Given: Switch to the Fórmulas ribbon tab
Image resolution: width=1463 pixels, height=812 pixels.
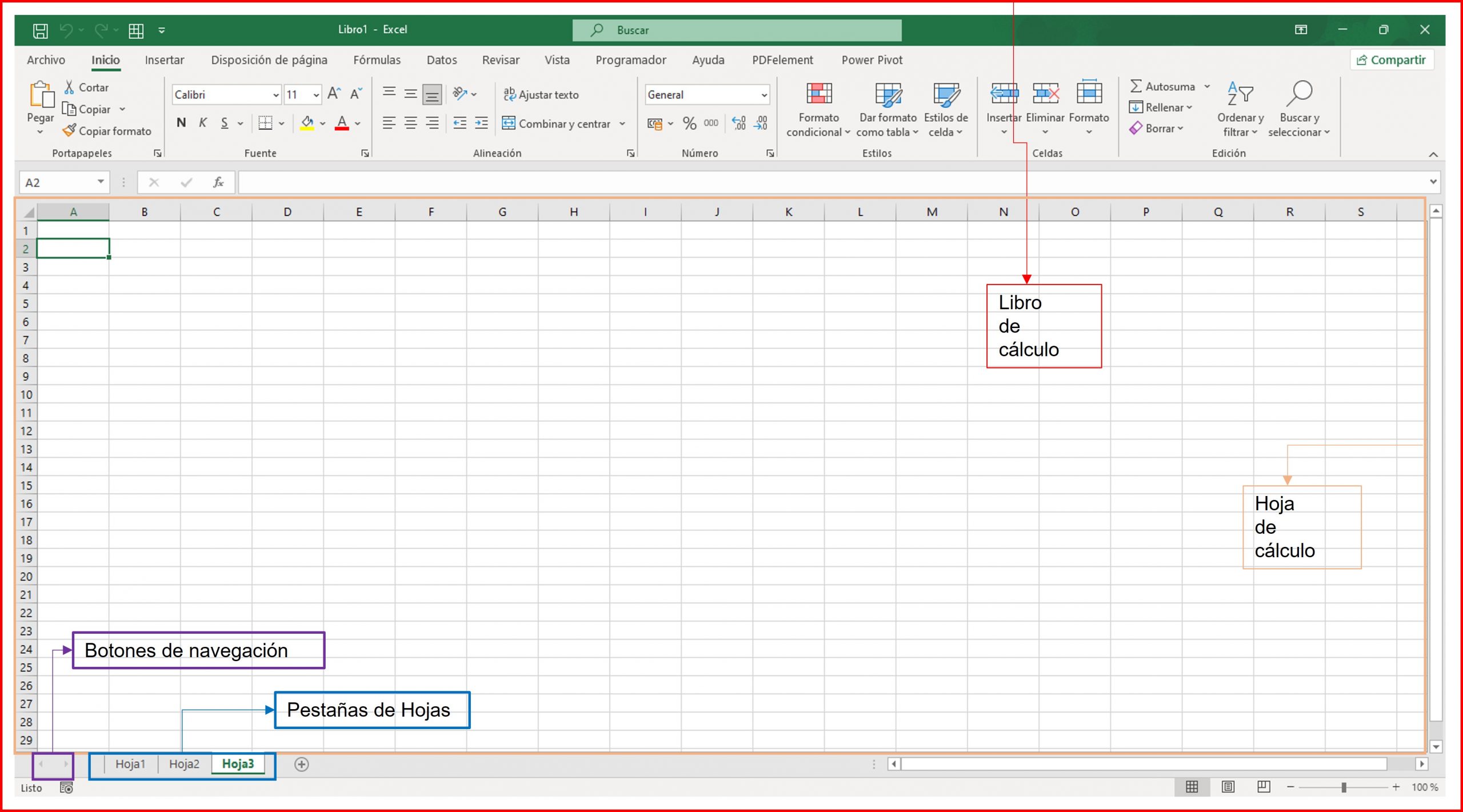Looking at the screenshot, I should click(377, 60).
